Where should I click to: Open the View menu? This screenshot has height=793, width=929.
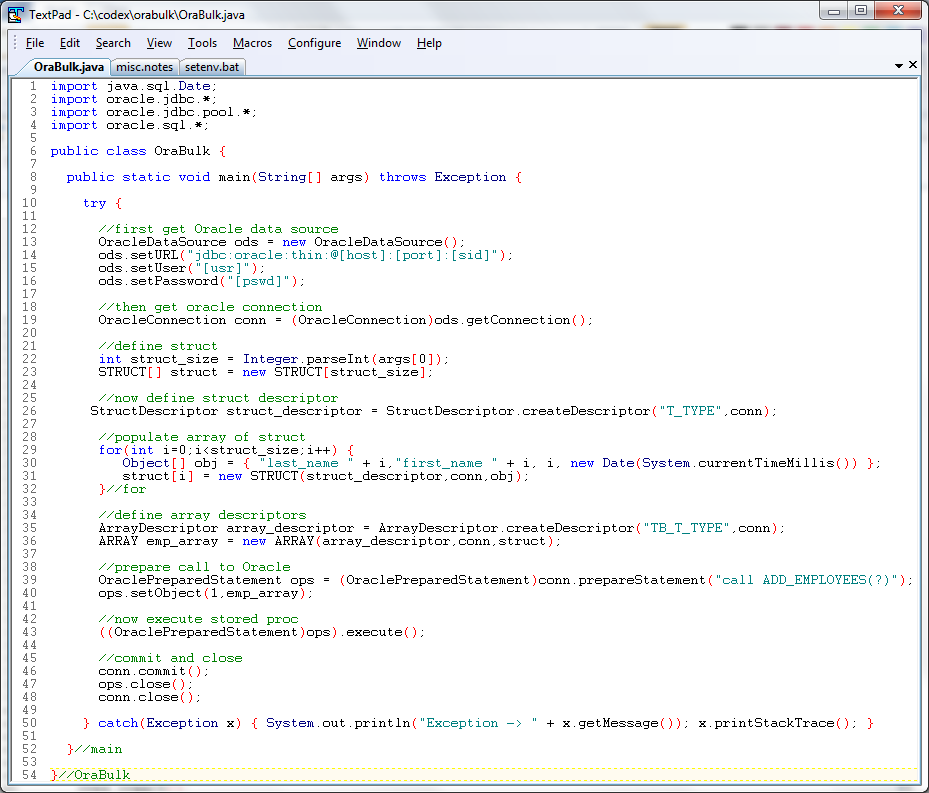(159, 43)
